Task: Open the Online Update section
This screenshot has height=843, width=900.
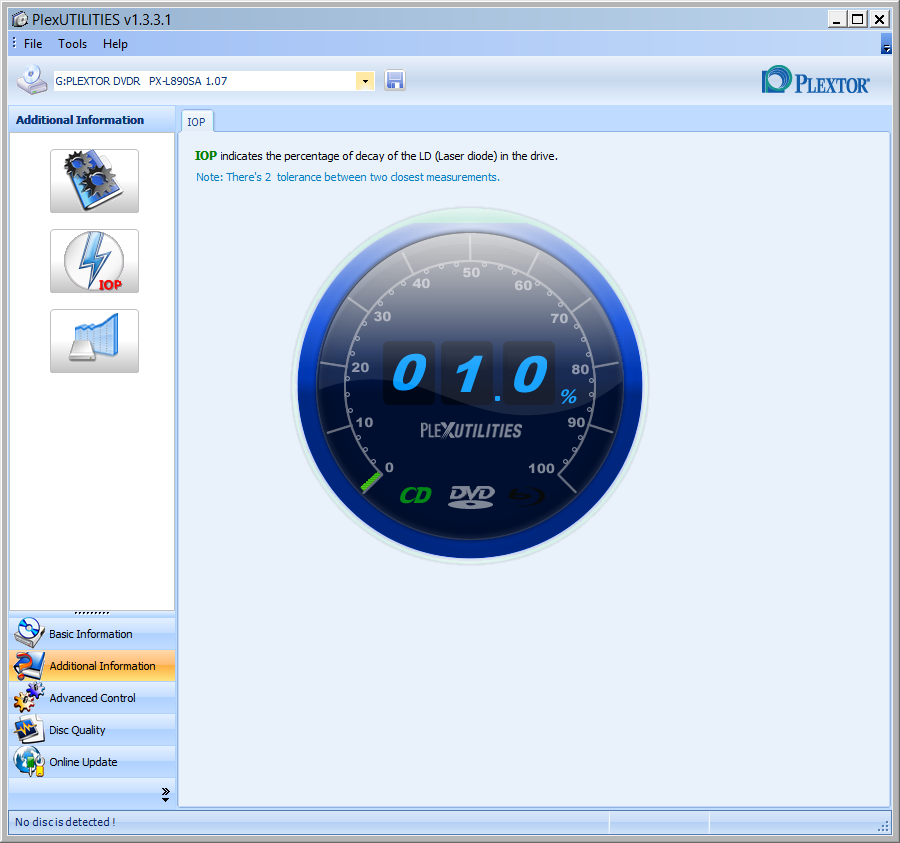Action: coord(92,762)
